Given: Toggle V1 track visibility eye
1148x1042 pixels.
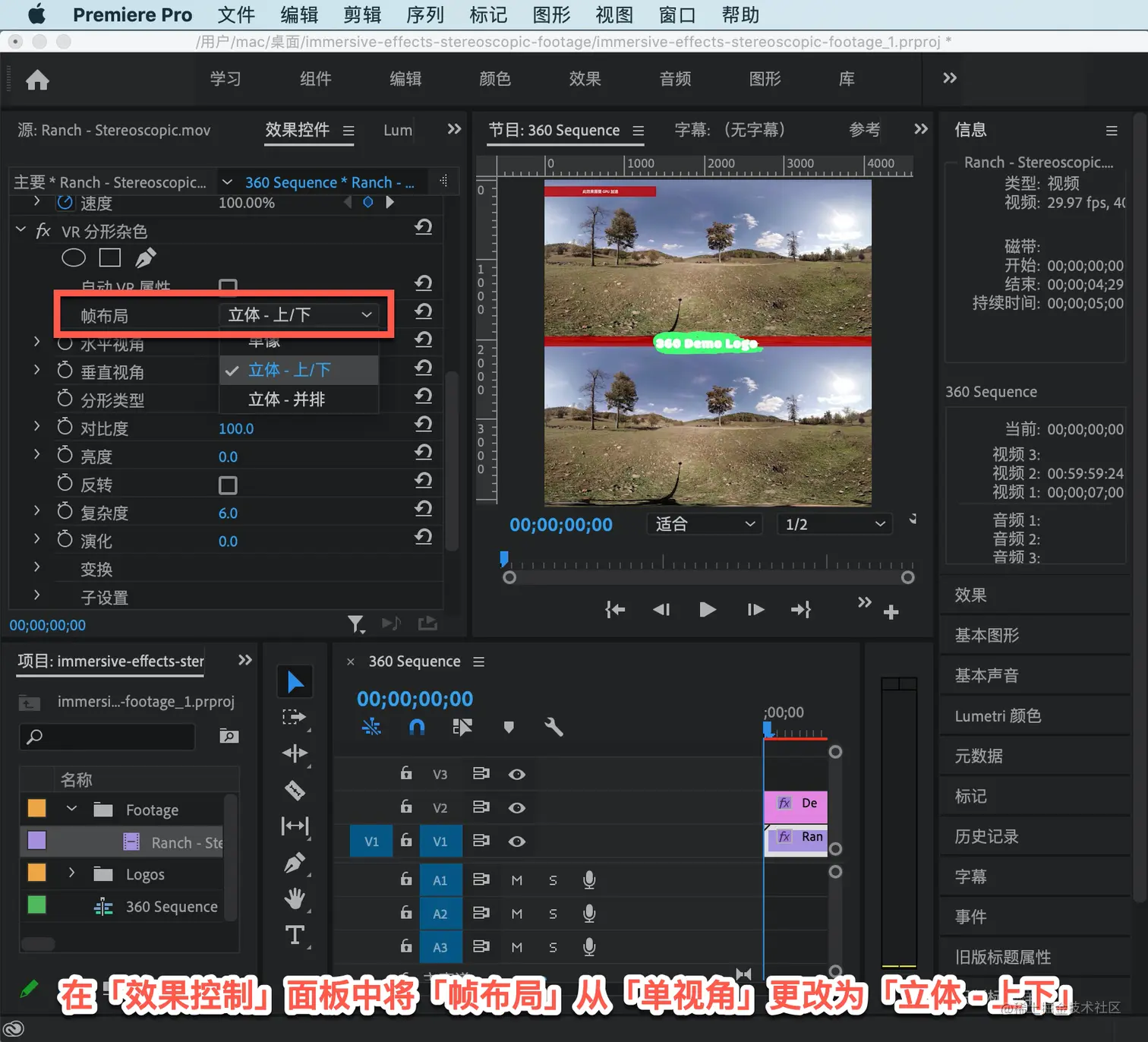Looking at the screenshot, I should click(517, 841).
